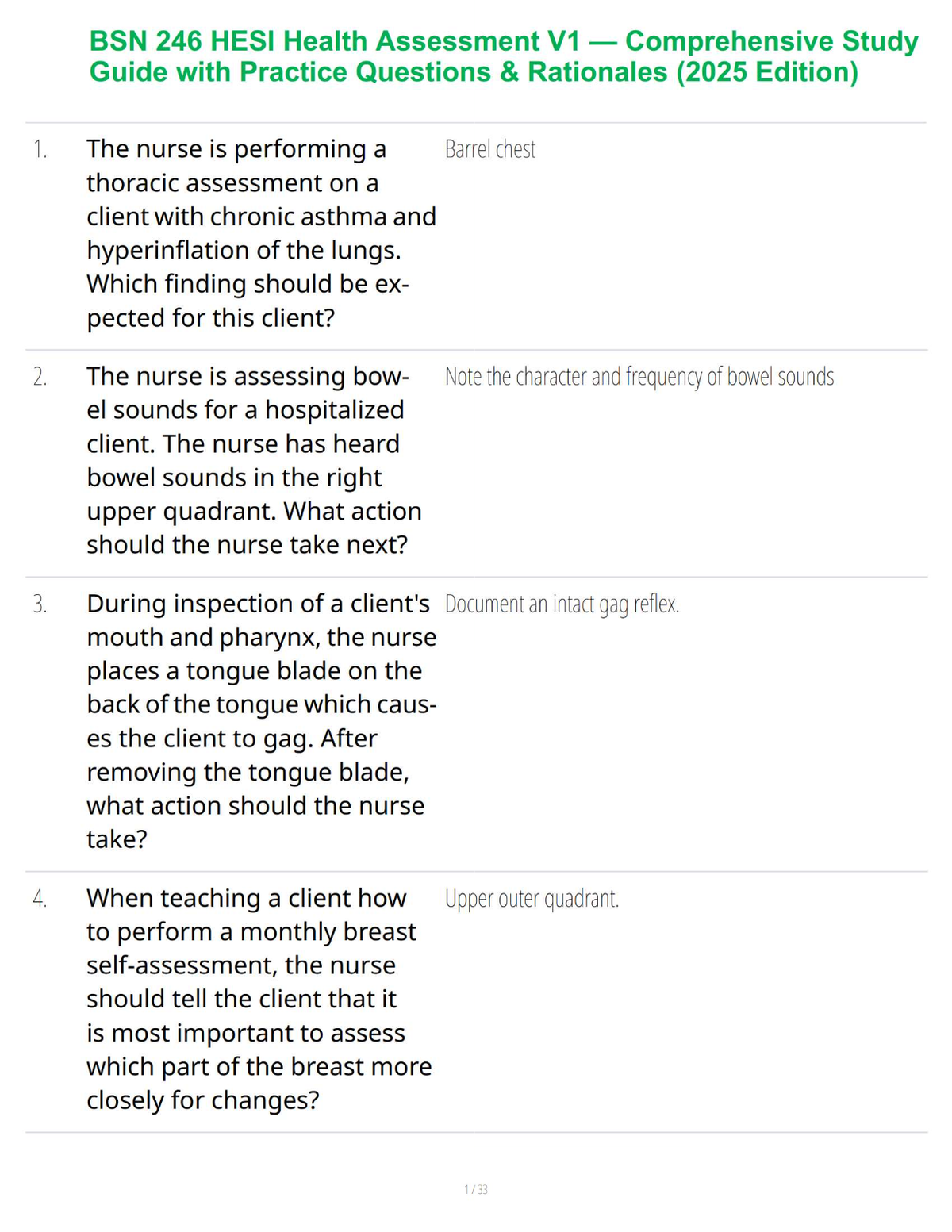Click the bowel sounds question text

point(254,460)
